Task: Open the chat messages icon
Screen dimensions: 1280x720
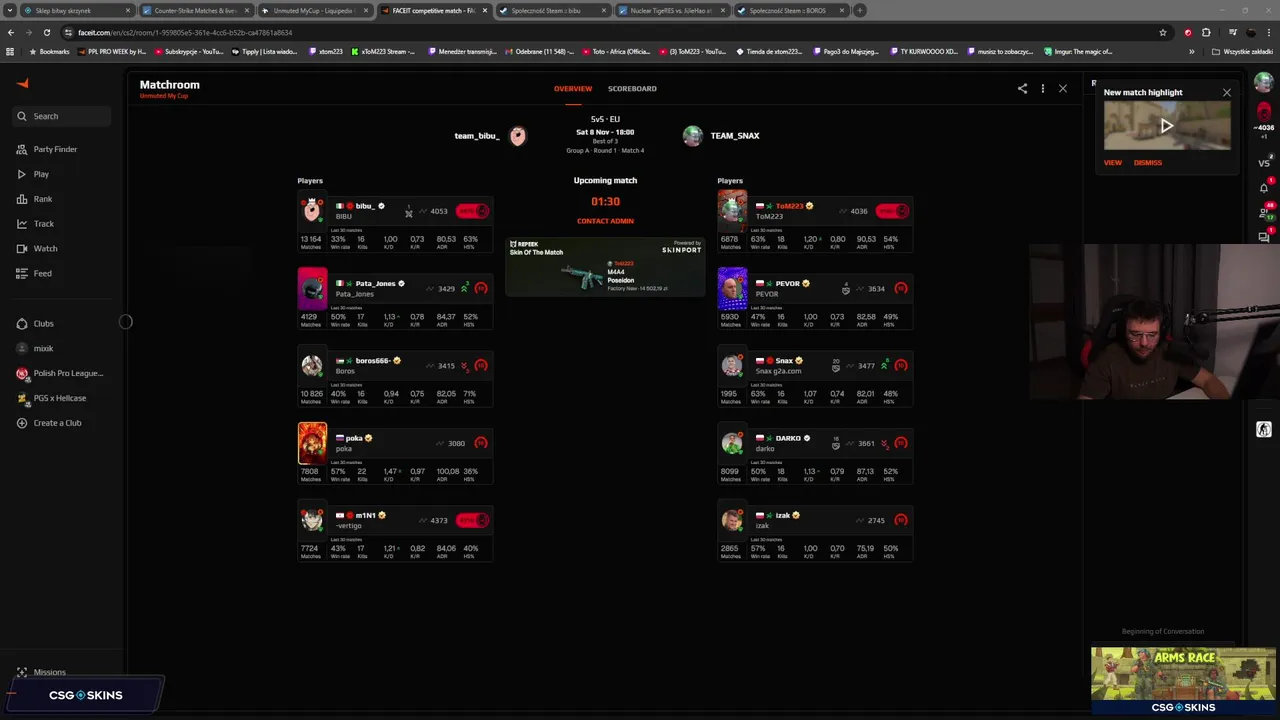Action: tap(1264, 236)
